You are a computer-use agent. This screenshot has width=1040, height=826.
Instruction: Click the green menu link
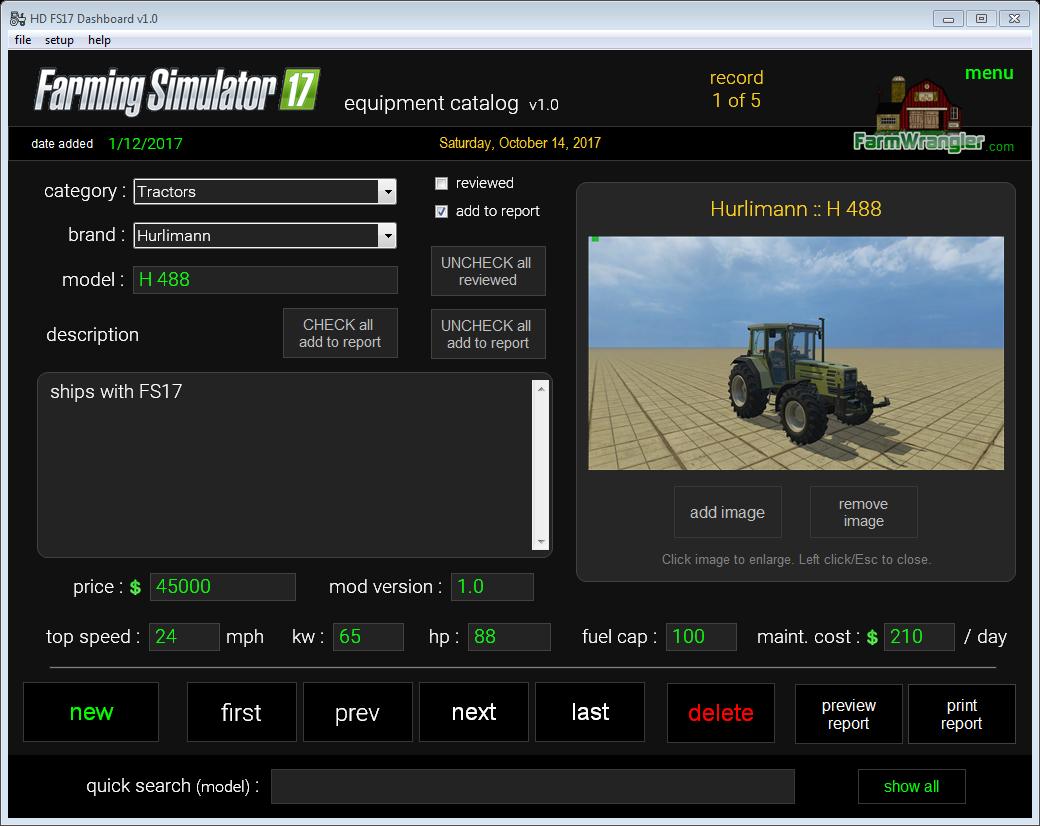pyautogui.click(x=989, y=73)
